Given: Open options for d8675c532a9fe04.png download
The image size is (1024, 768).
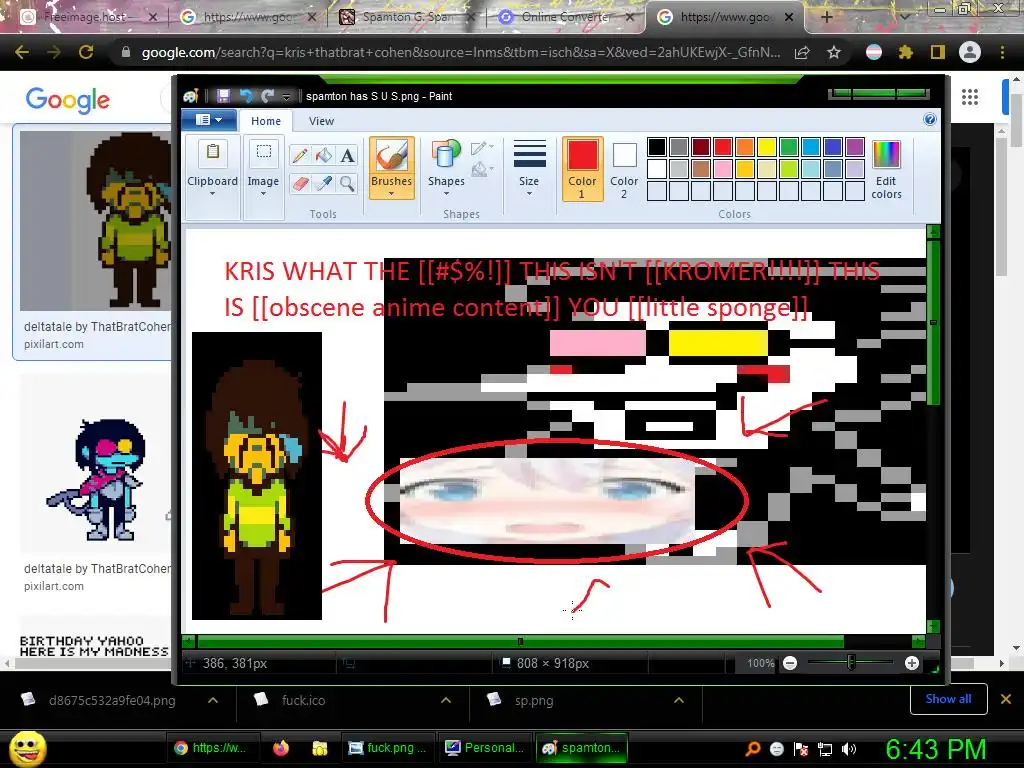Looking at the screenshot, I should 213,700.
